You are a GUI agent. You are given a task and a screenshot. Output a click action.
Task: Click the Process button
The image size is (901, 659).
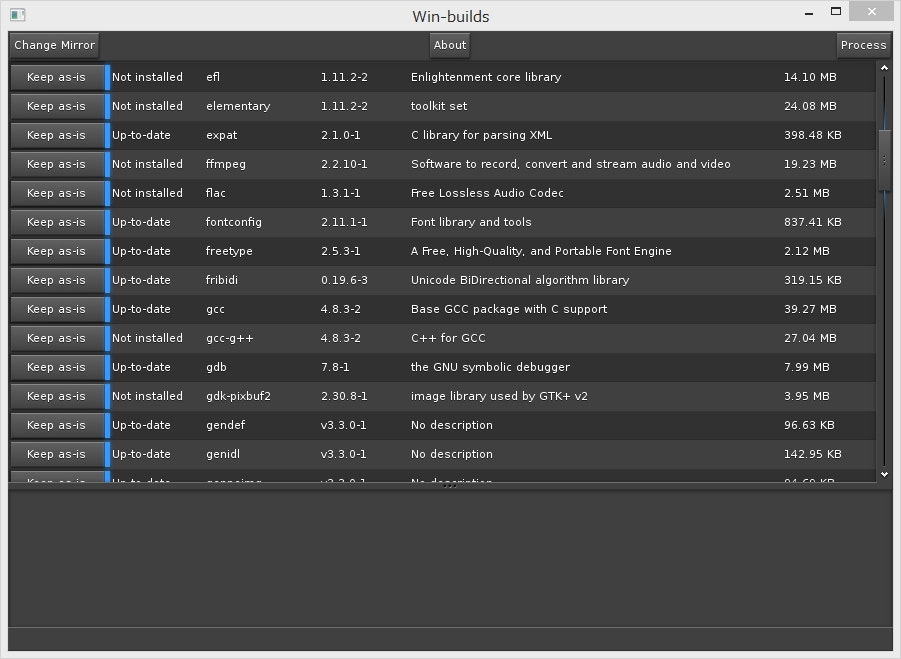click(863, 45)
